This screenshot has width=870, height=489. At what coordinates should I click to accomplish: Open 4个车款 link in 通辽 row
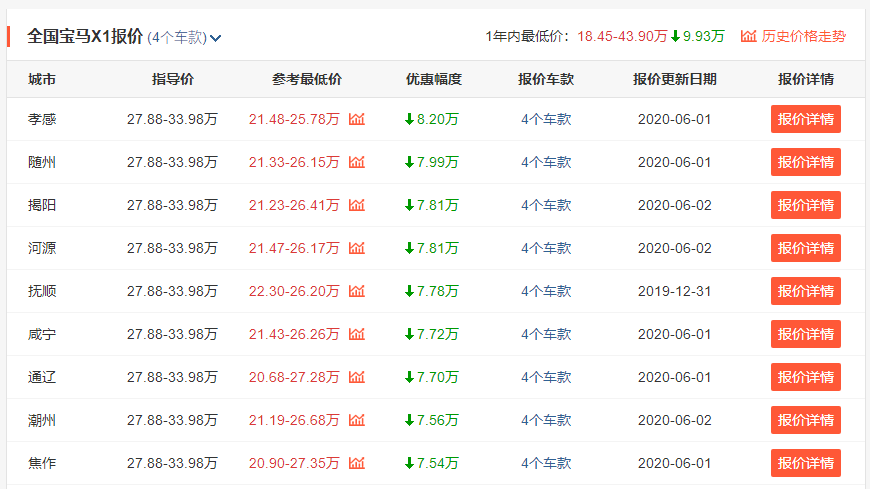point(546,377)
